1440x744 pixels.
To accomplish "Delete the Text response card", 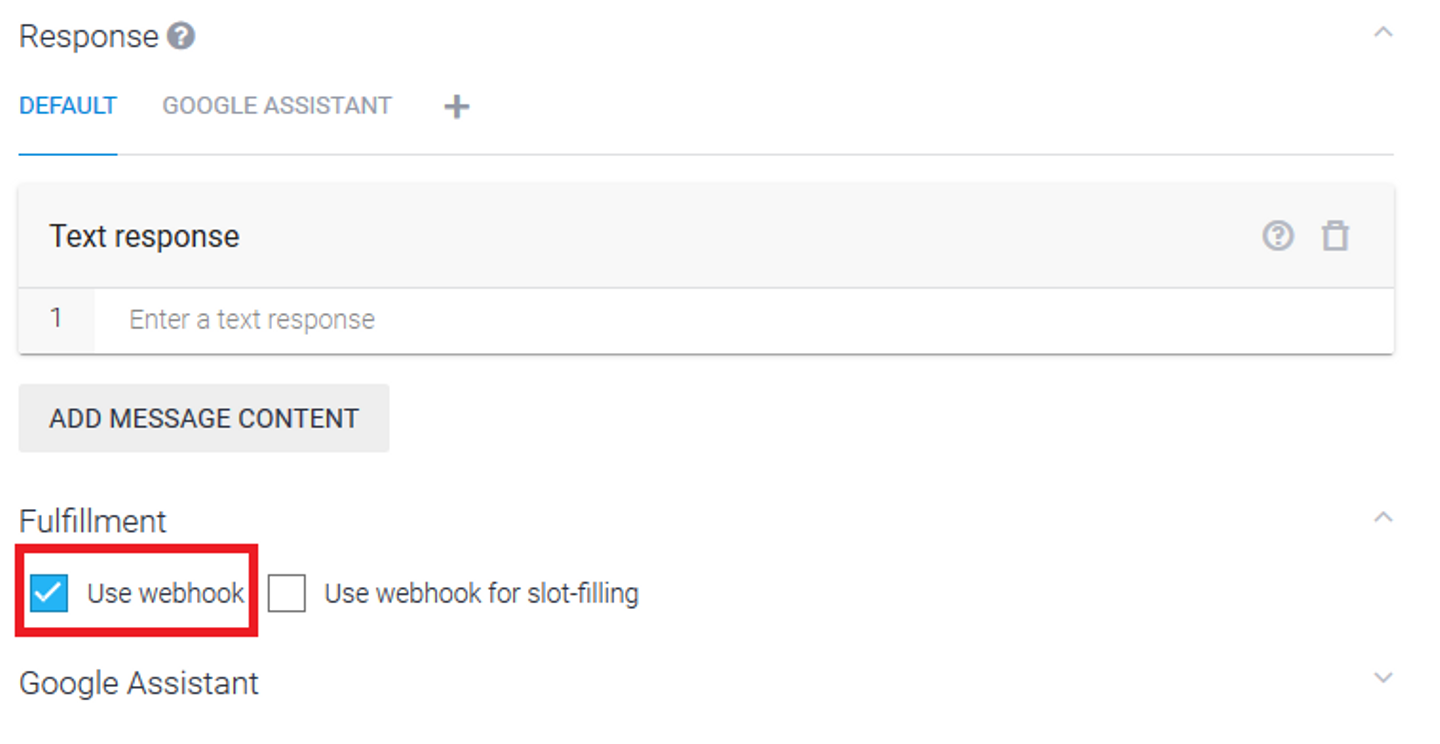I will [x=1335, y=236].
